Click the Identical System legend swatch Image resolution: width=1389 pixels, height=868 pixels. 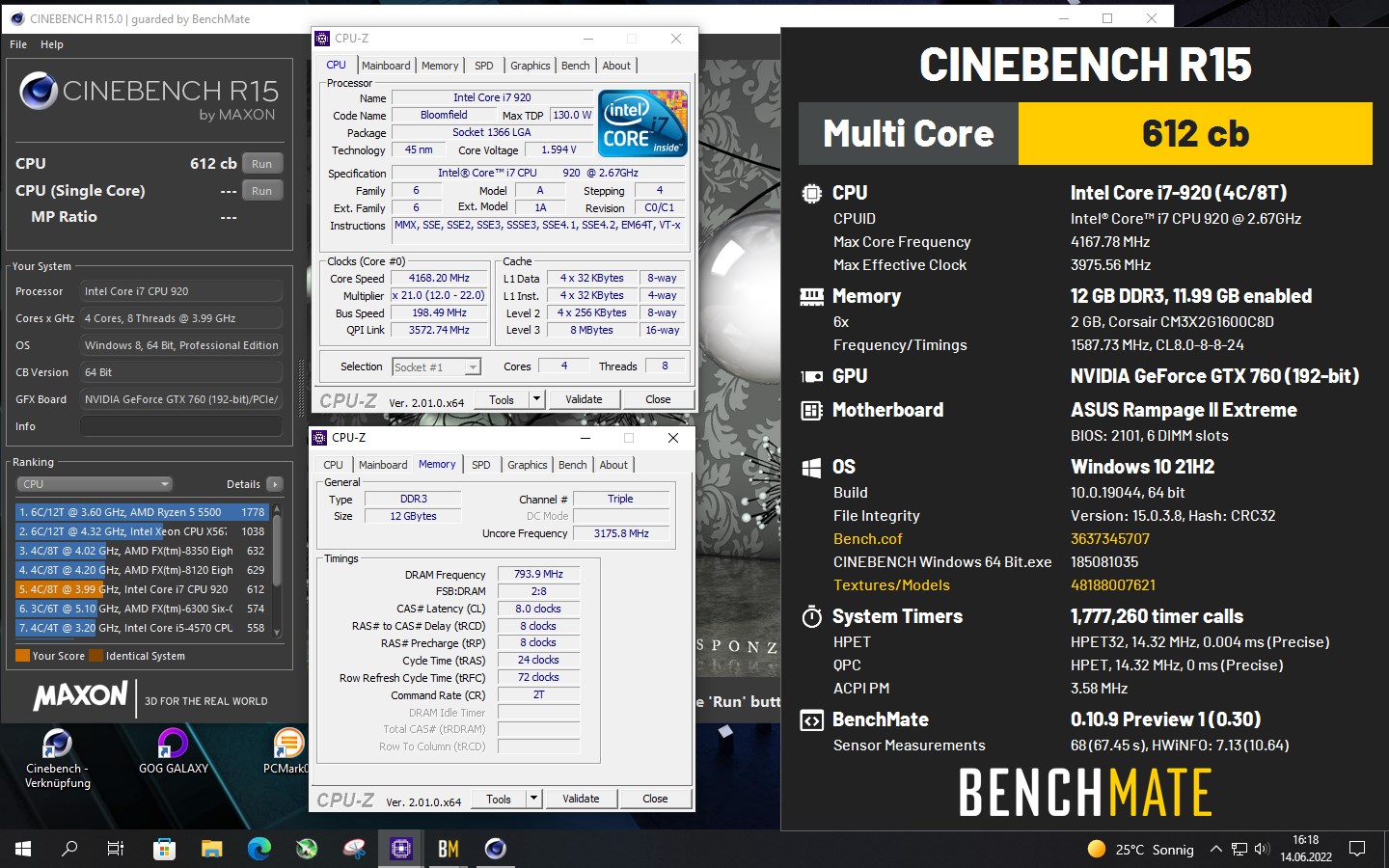[95, 656]
